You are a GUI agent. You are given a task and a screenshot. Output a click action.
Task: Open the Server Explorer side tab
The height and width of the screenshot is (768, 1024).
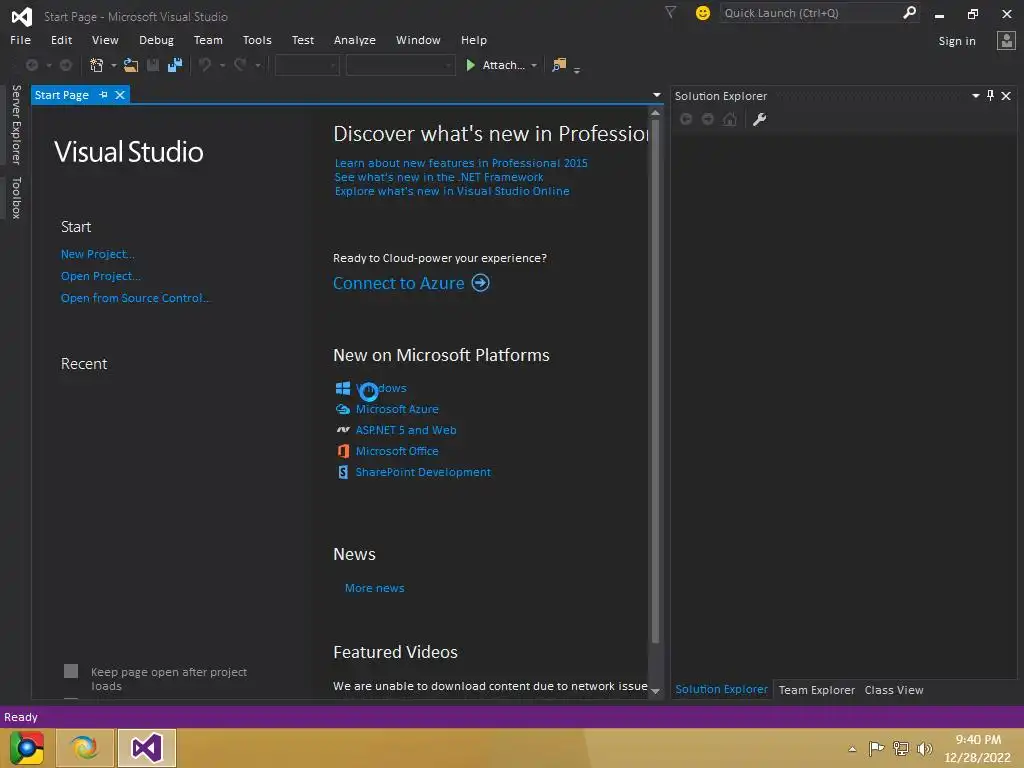[x=16, y=125]
